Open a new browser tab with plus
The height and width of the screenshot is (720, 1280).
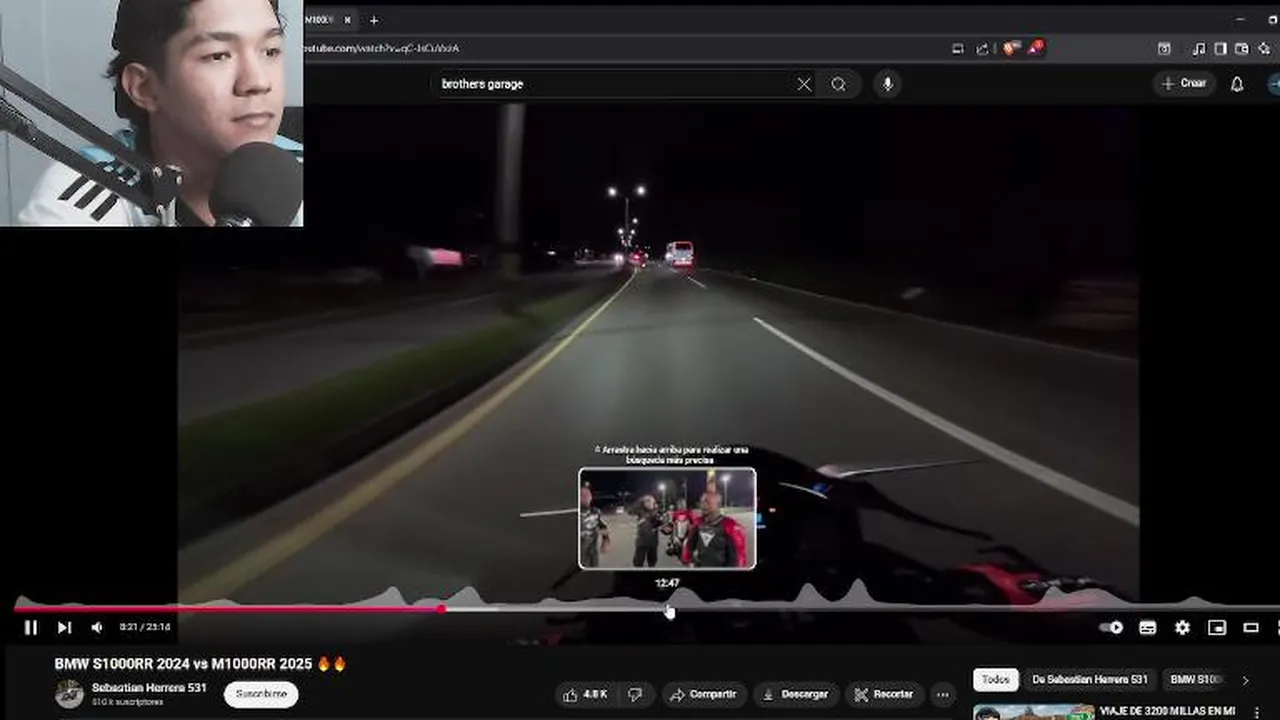coord(373,20)
